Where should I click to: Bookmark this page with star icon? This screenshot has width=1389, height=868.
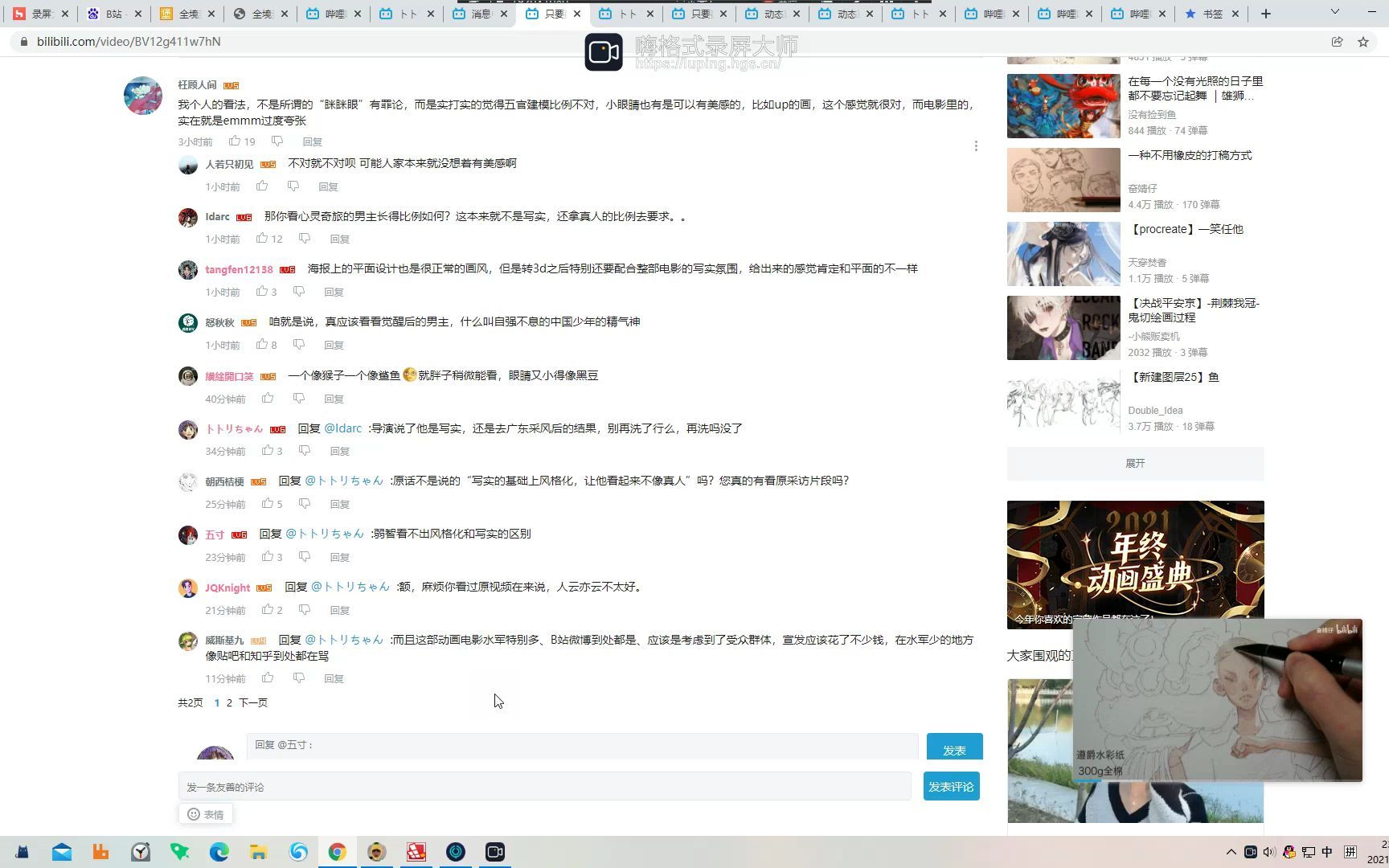coord(1363,42)
